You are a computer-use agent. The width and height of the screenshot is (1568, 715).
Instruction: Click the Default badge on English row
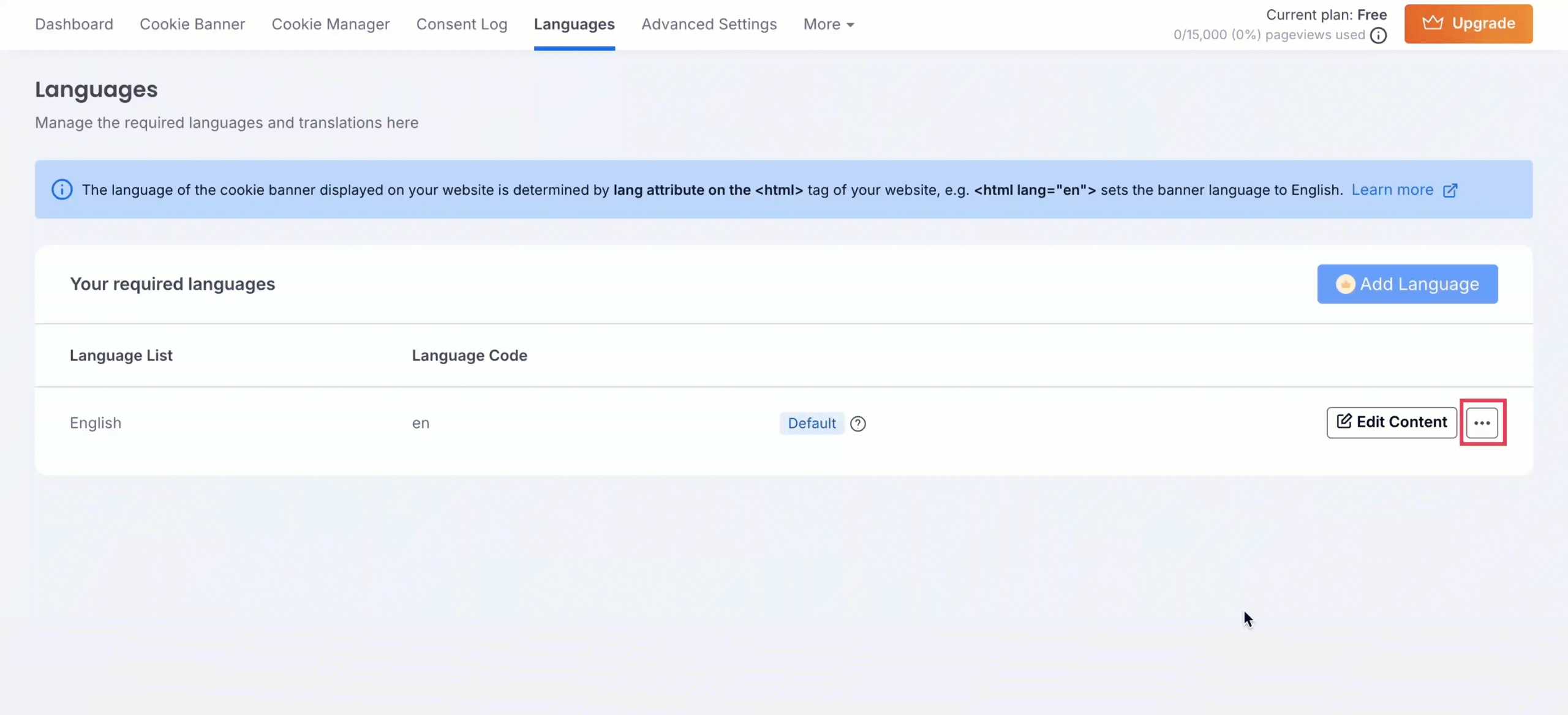(x=812, y=424)
